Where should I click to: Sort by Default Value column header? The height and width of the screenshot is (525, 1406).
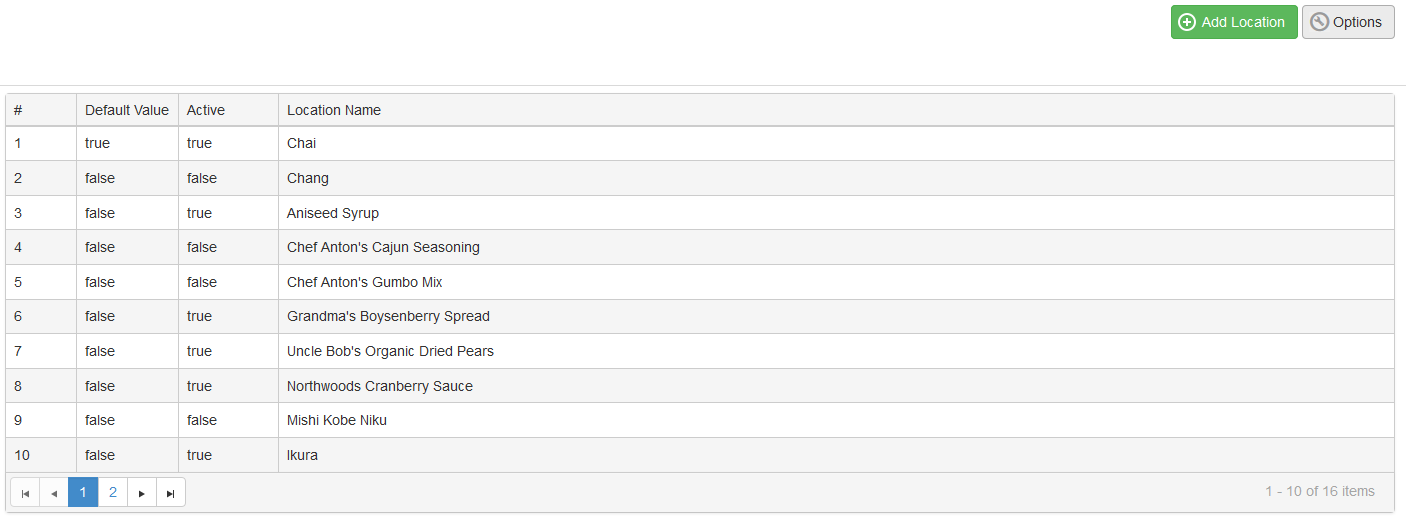click(x=127, y=110)
